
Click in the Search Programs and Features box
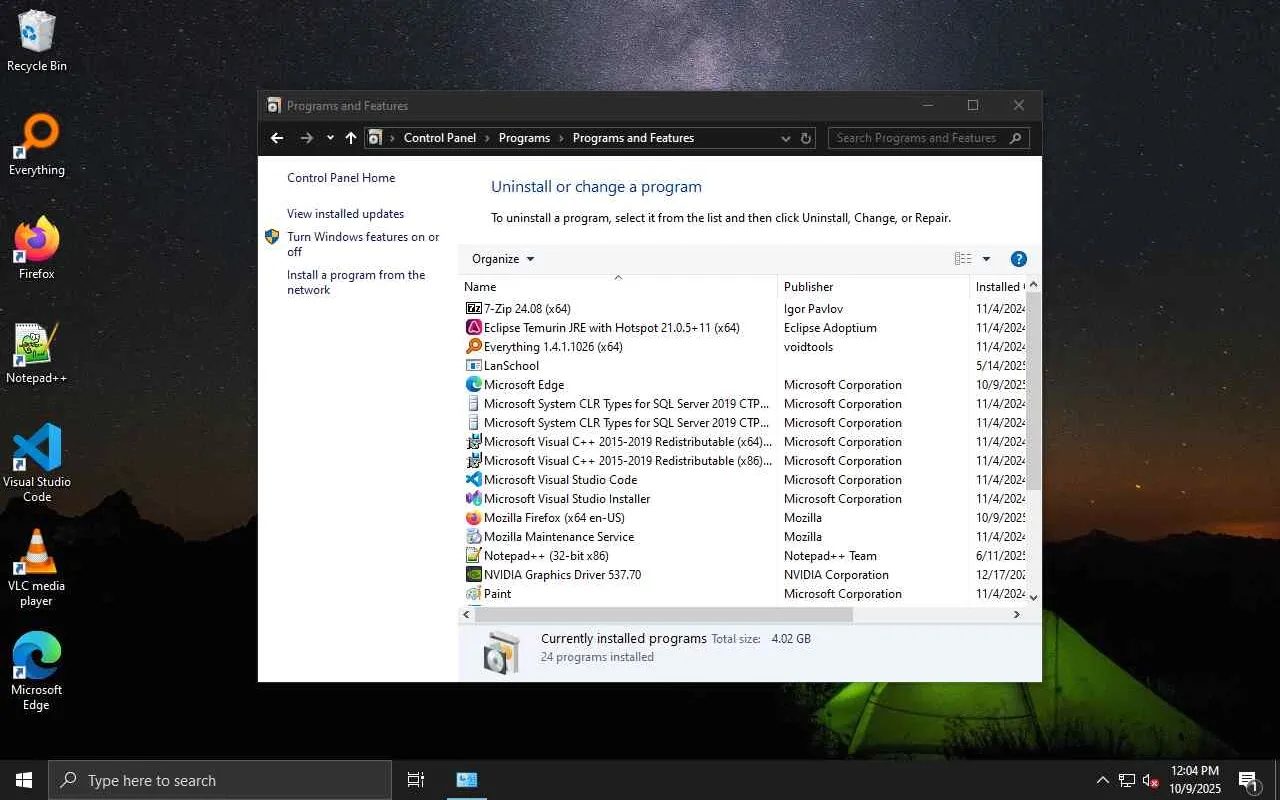click(928, 138)
